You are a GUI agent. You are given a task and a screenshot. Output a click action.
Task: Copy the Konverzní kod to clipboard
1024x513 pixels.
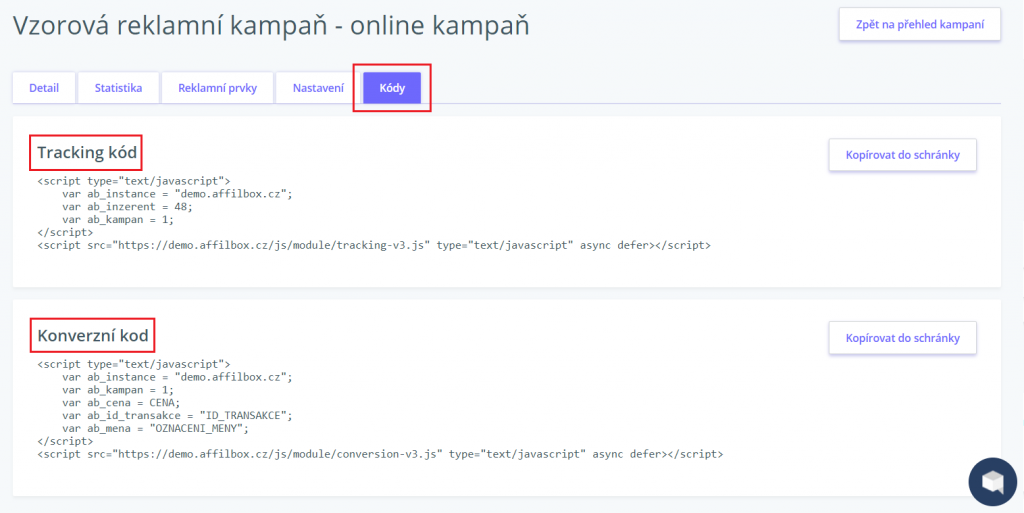[x=902, y=338]
